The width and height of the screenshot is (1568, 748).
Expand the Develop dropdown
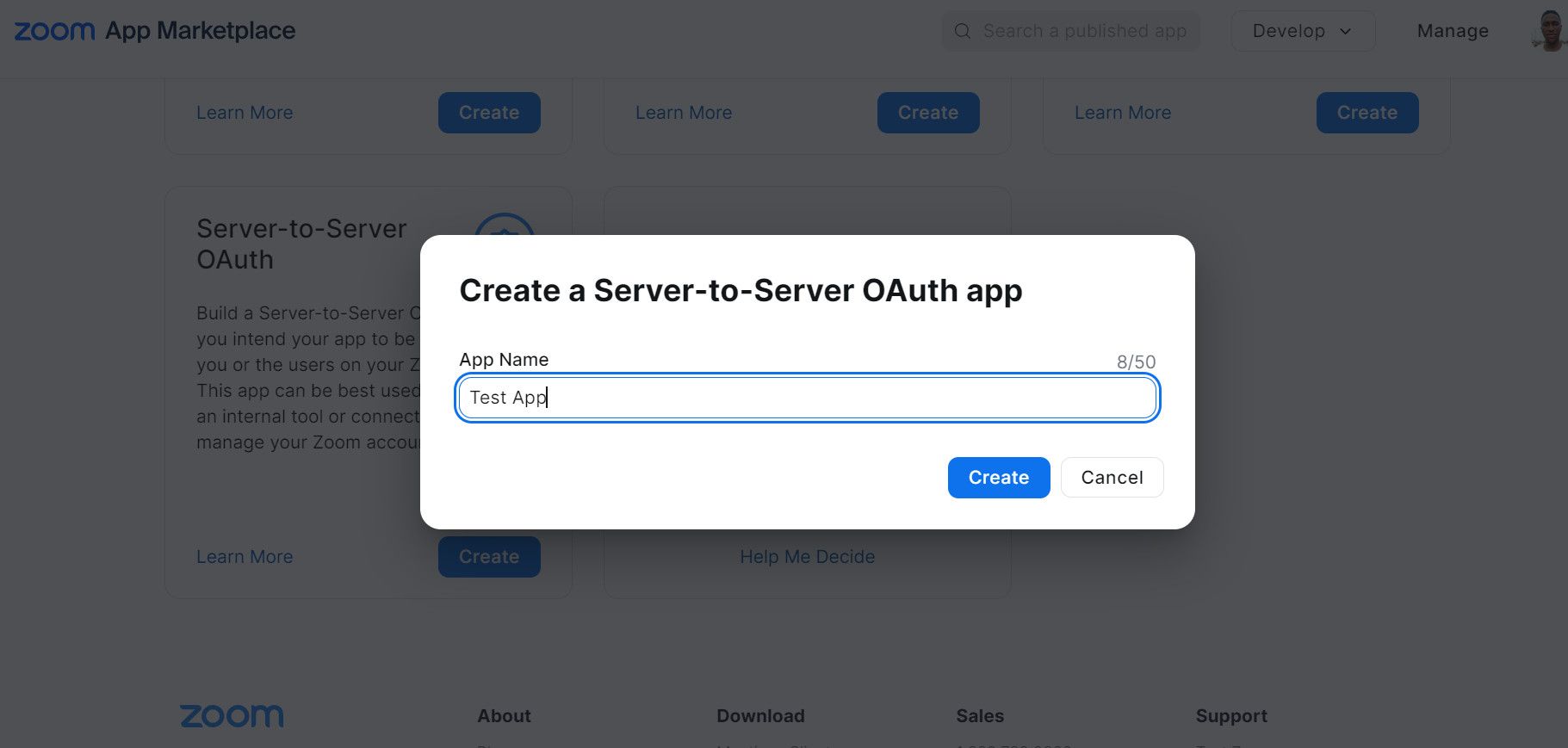pyautogui.click(x=1302, y=31)
